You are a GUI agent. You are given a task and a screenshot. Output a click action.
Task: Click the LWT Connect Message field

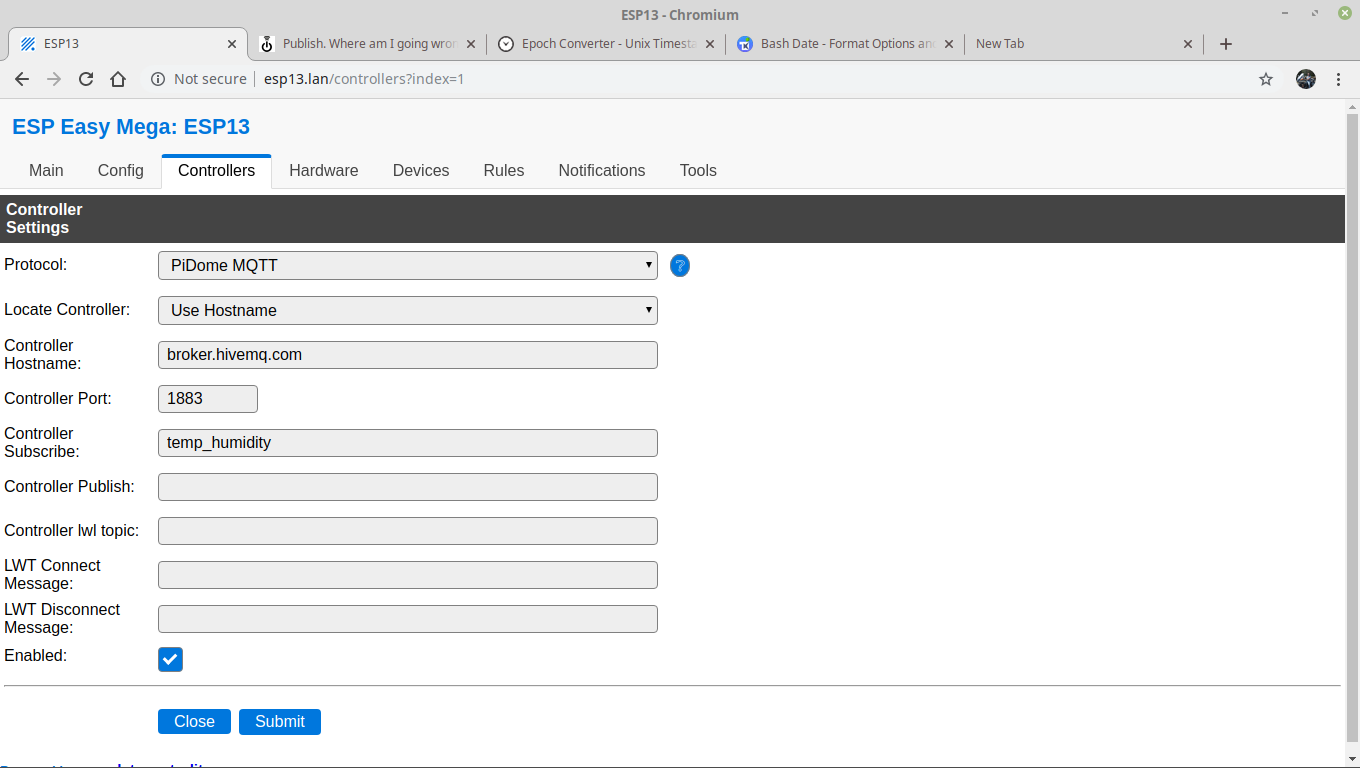[x=408, y=575]
